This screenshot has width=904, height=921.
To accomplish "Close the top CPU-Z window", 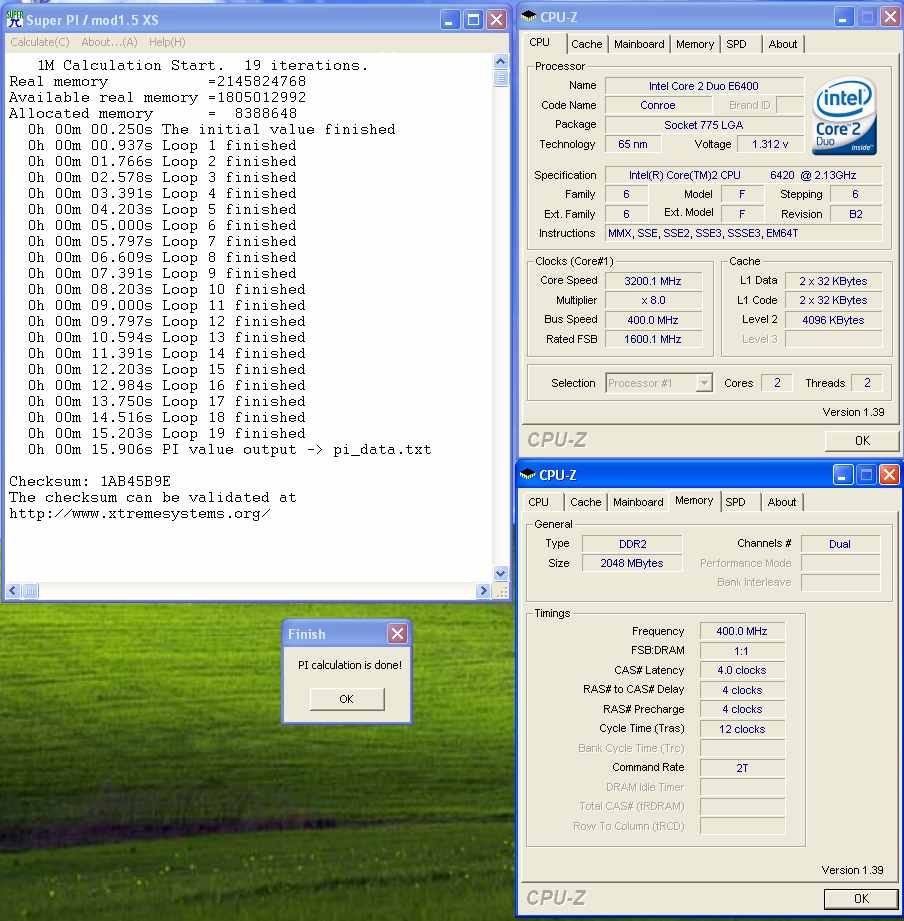I will pyautogui.click(x=890, y=16).
